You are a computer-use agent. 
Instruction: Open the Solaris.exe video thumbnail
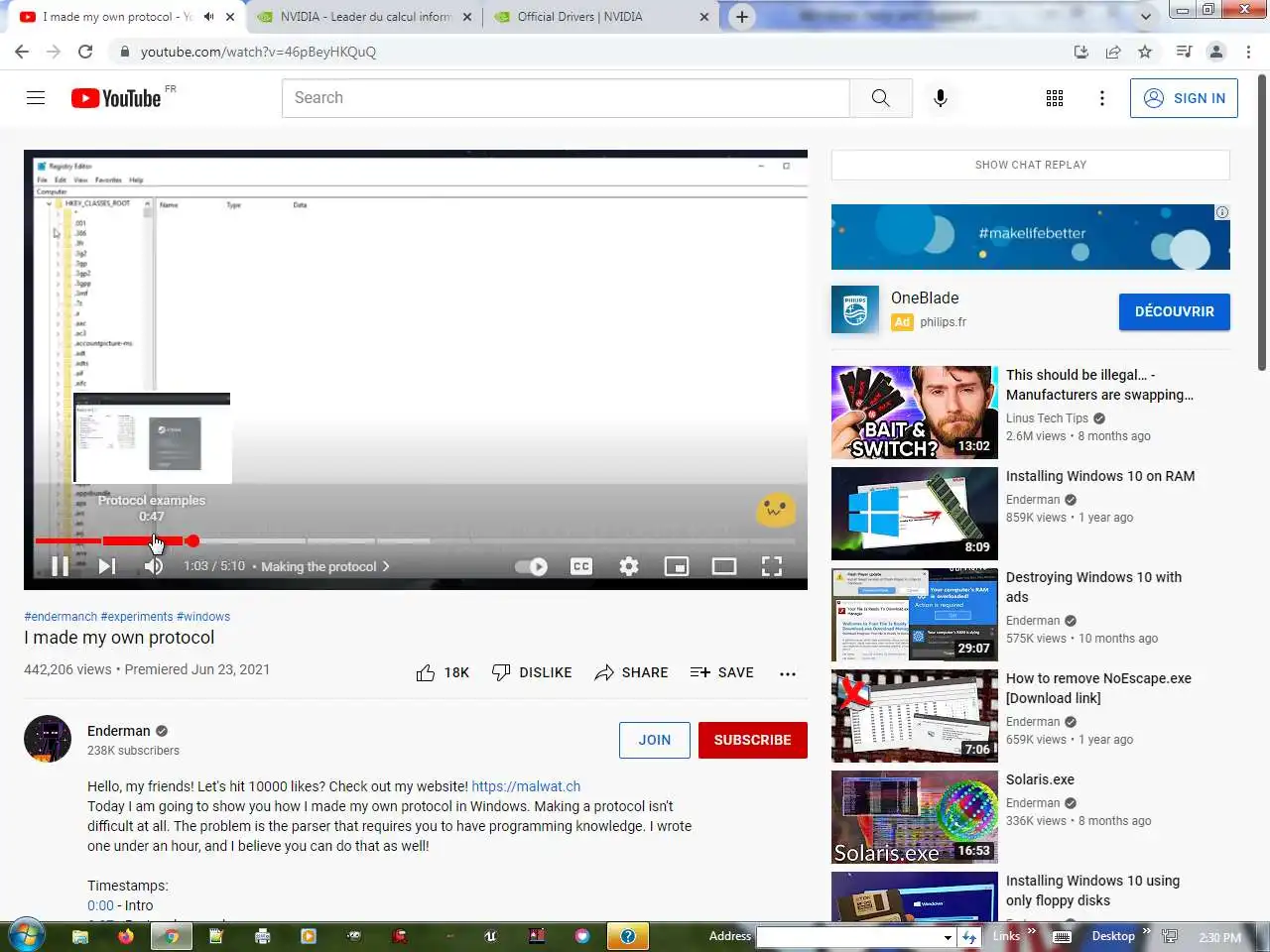coord(914,817)
